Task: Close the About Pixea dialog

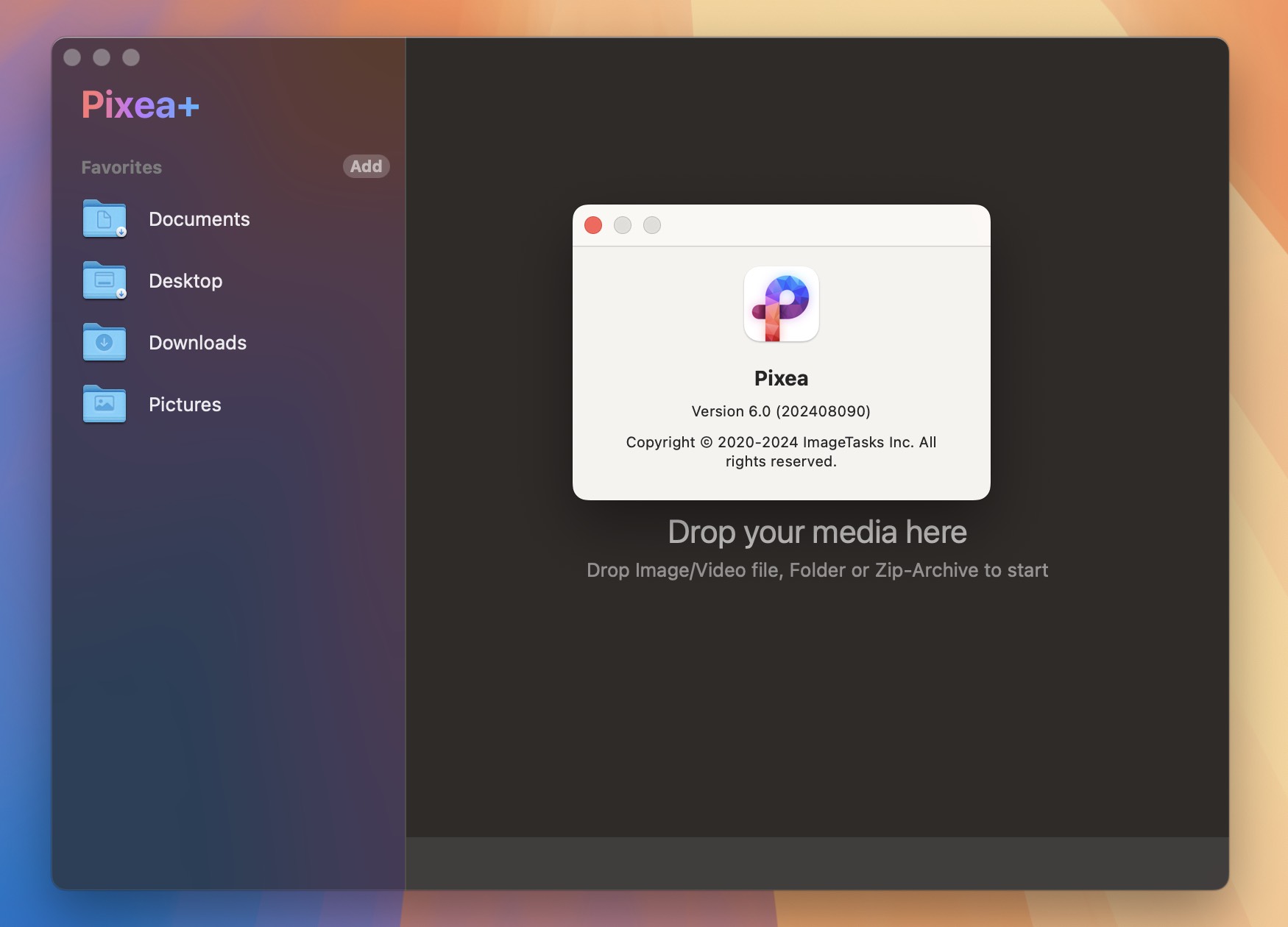Action: pyautogui.click(x=593, y=225)
